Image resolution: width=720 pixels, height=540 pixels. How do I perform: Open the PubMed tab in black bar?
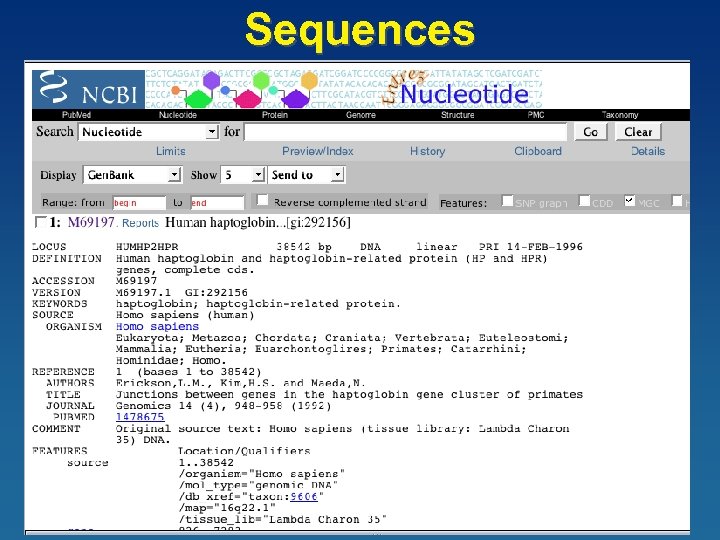coord(76,115)
